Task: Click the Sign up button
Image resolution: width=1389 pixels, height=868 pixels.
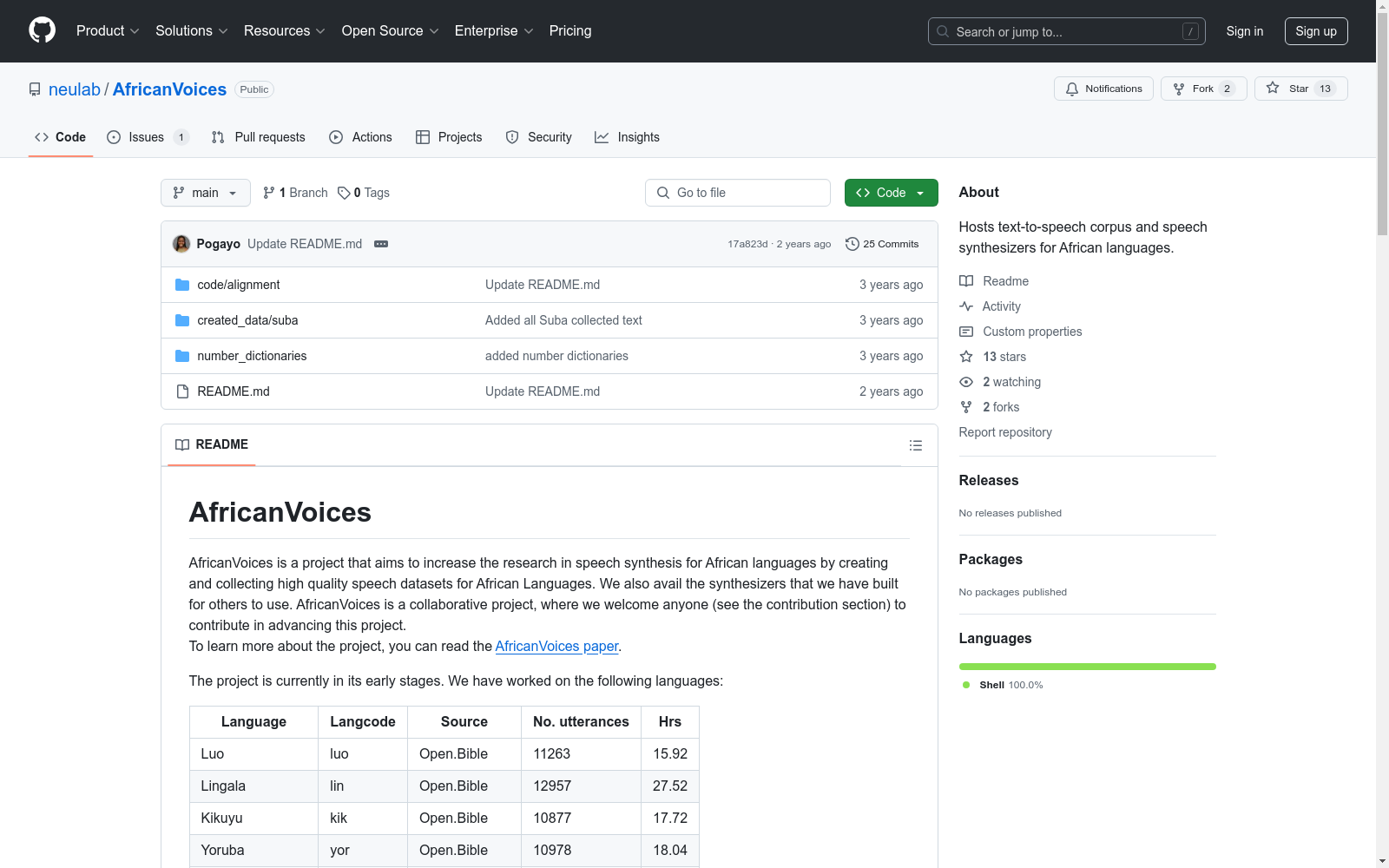Action: [1316, 31]
